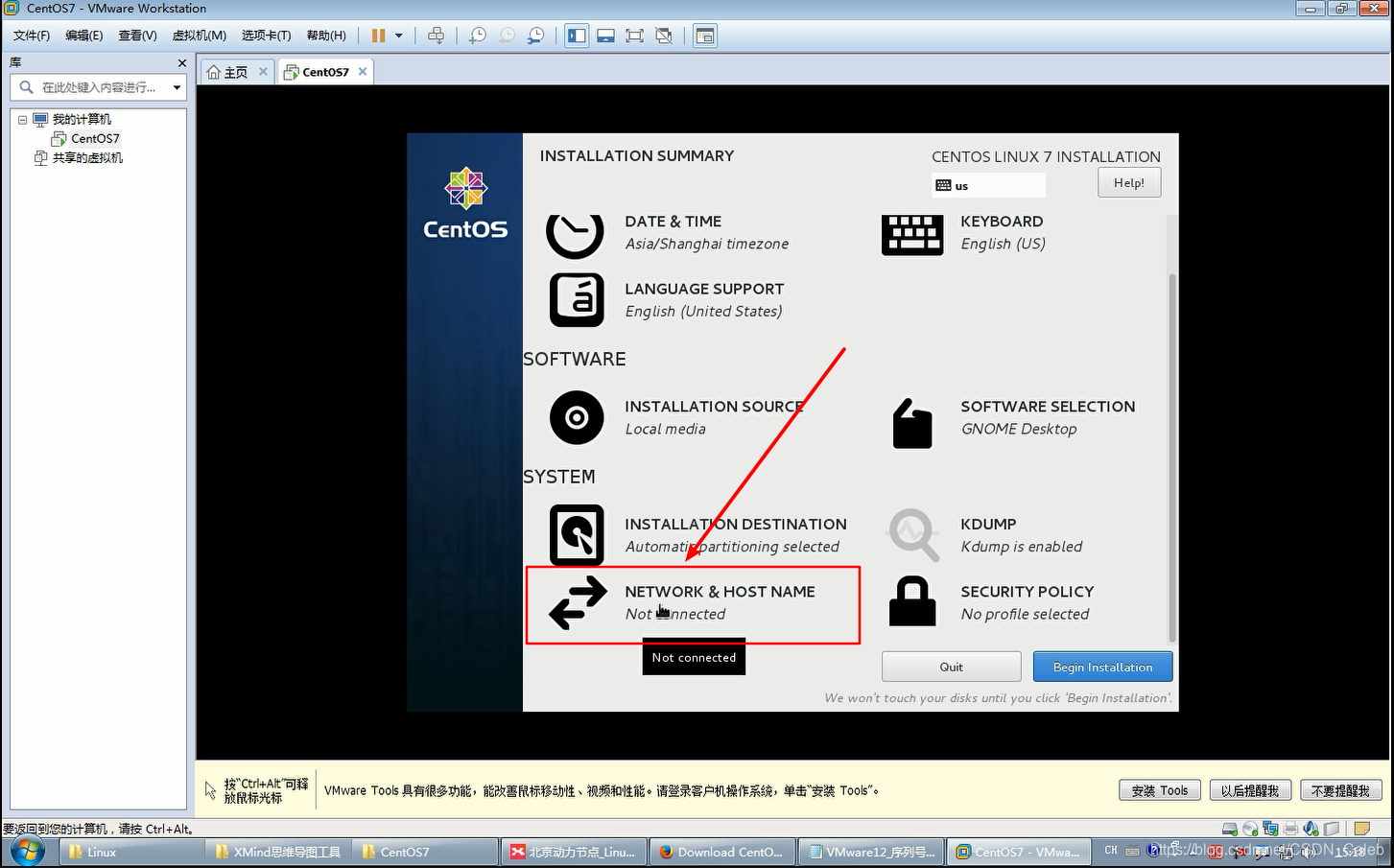Toggle the library sidebar view icon
Image resolution: width=1394 pixels, height=868 pixels.
577,35
